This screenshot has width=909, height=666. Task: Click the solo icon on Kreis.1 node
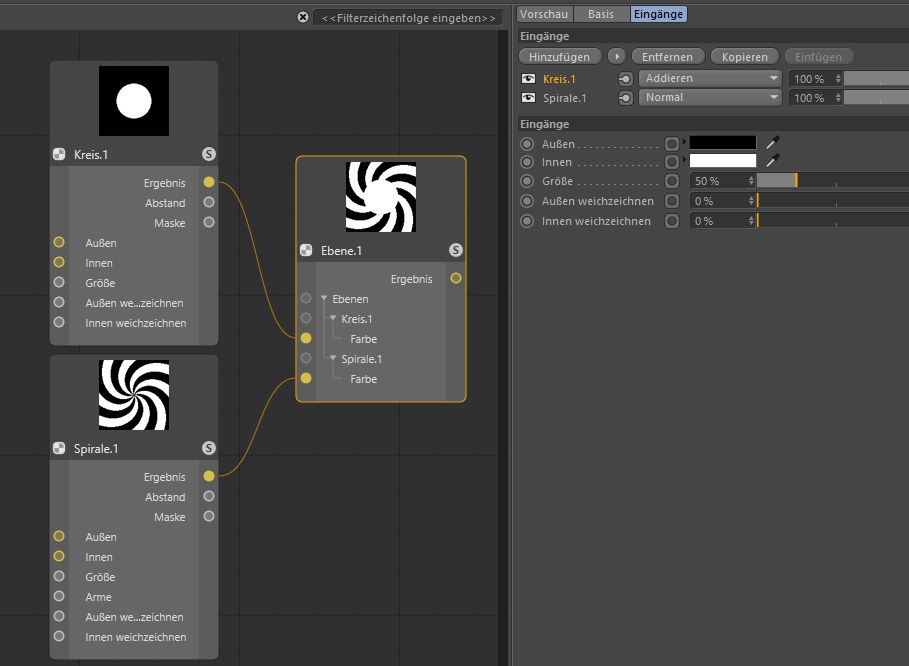point(208,154)
